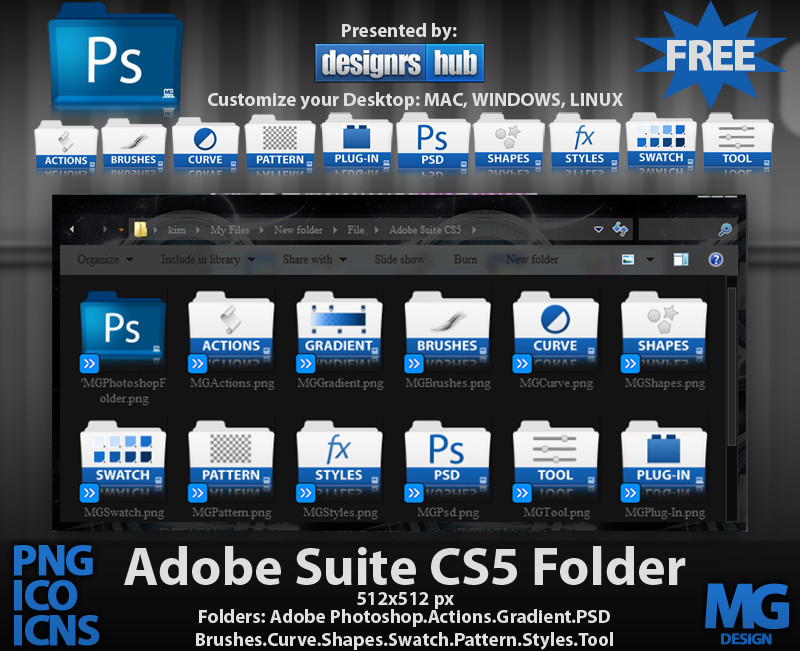Navigate to 'My Files' in the breadcrumb path

[x=230, y=230]
